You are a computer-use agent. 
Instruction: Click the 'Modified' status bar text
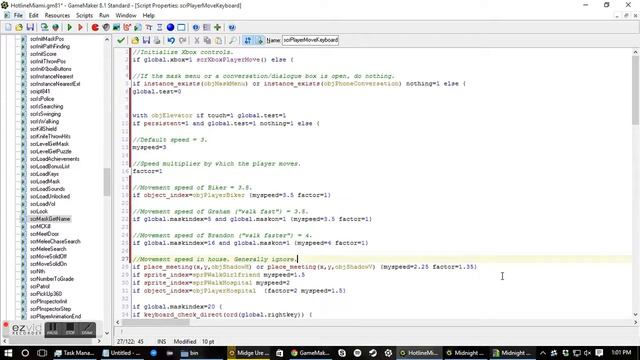point(185,342)
